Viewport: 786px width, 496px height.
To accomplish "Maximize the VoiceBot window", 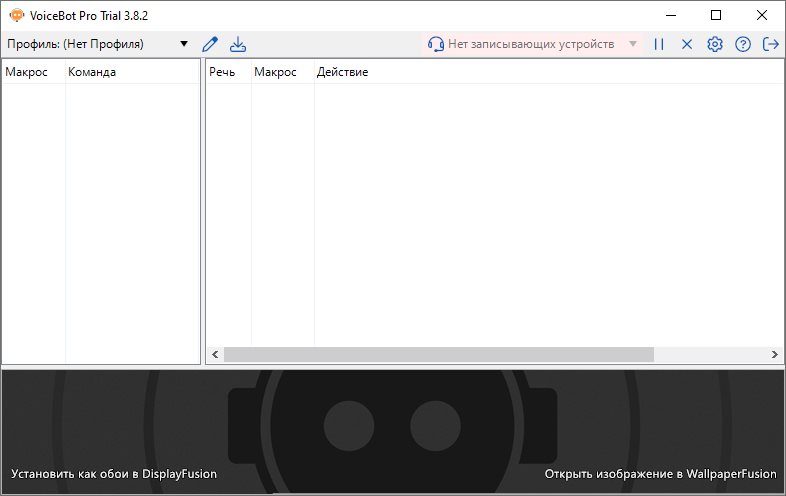I will 716,16.
